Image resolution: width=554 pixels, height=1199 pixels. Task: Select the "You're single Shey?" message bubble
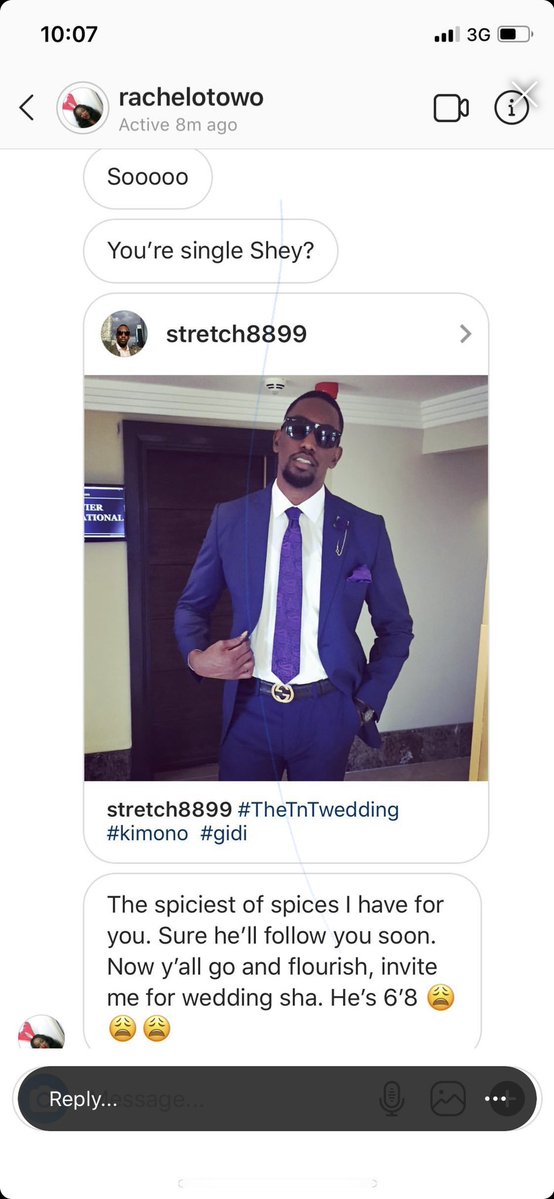pyautogui.click(x=210, y=251)
